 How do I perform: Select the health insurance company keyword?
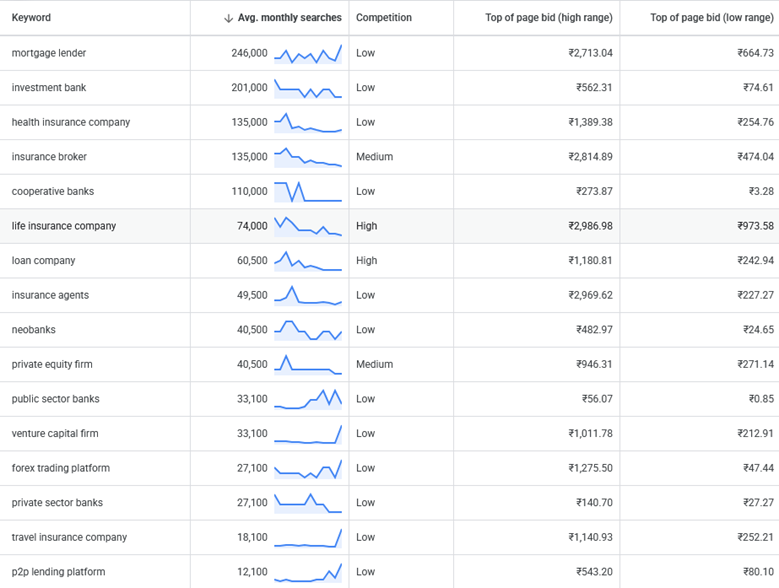point(71,122)
